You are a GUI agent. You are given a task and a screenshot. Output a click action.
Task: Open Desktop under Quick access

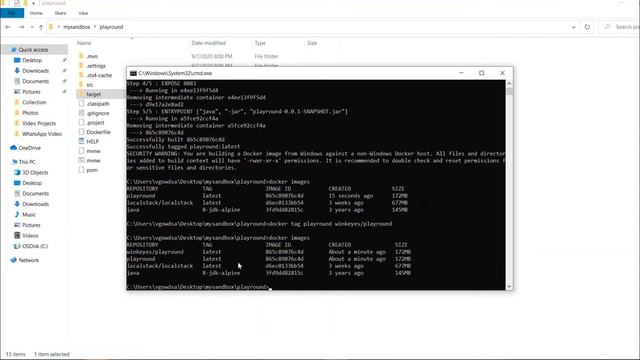tap(32, 60)
